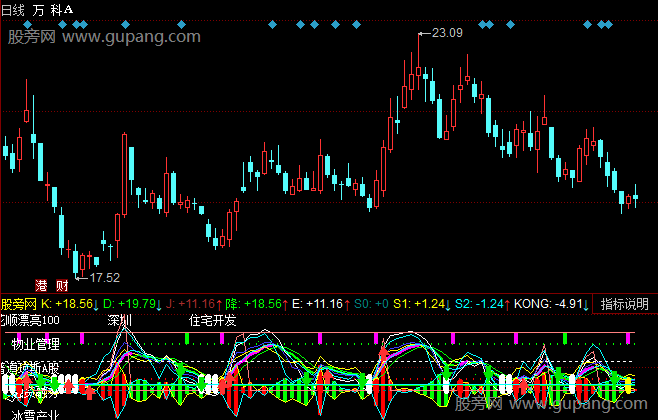The width and height of the screenshot is (658, 420).
Task: Click the J value +11.16 indicator
Action: click(x=192, y=303)
